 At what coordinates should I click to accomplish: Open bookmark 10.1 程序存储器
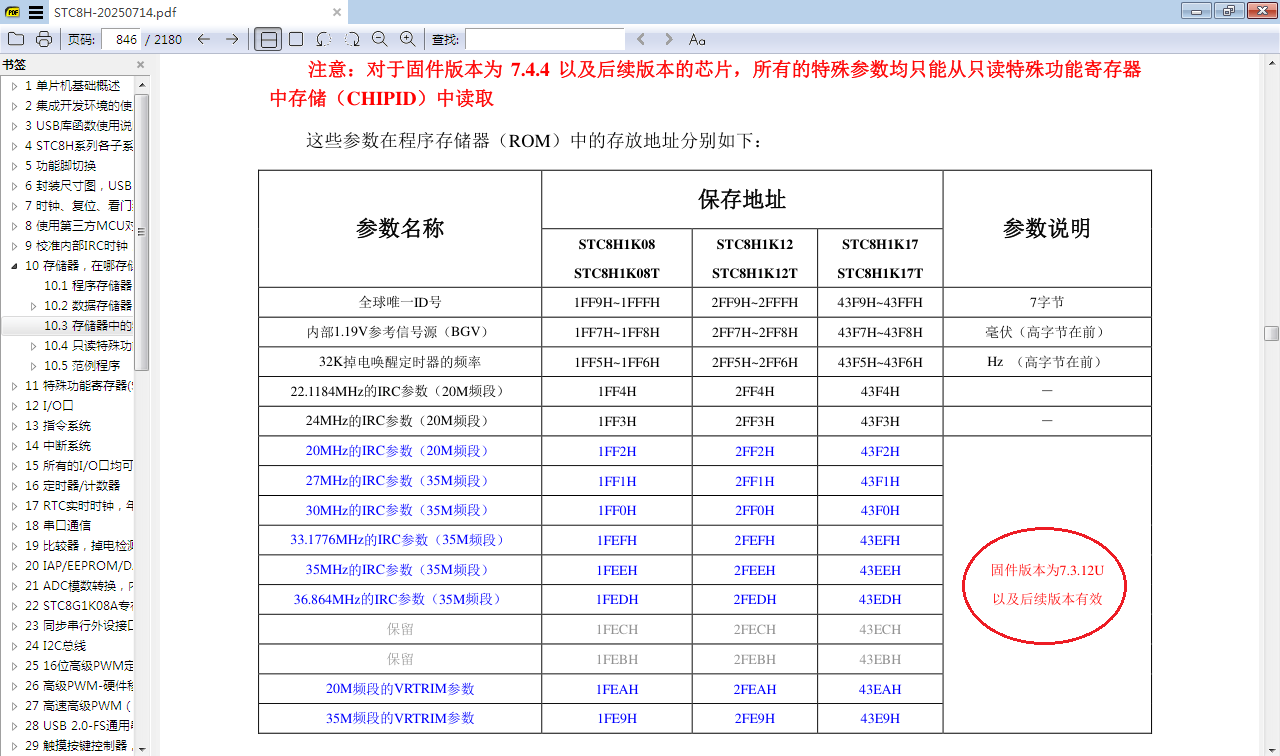click(88, 286)
